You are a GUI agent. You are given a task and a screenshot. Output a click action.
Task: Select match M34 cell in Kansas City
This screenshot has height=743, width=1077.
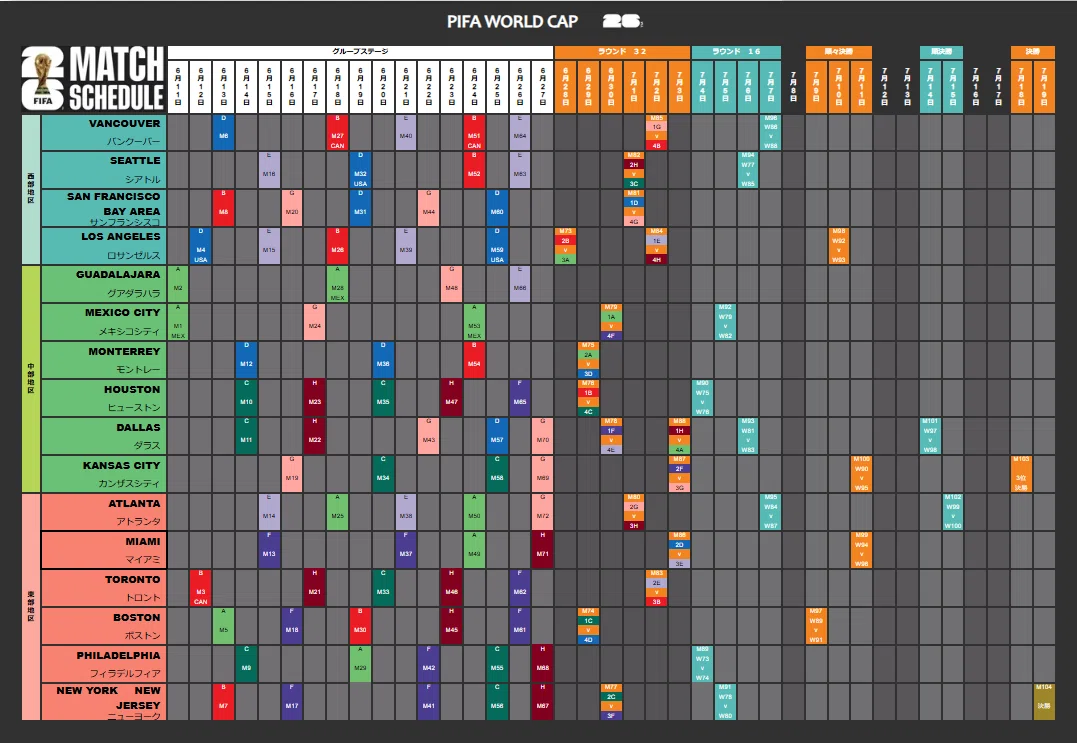(x=383, y=474)
